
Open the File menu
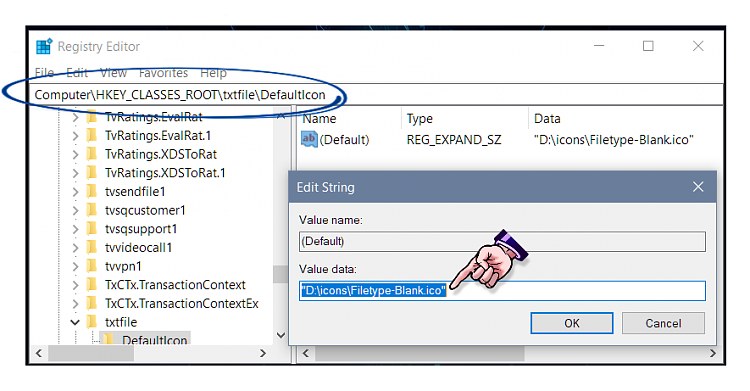click(44, 73)
